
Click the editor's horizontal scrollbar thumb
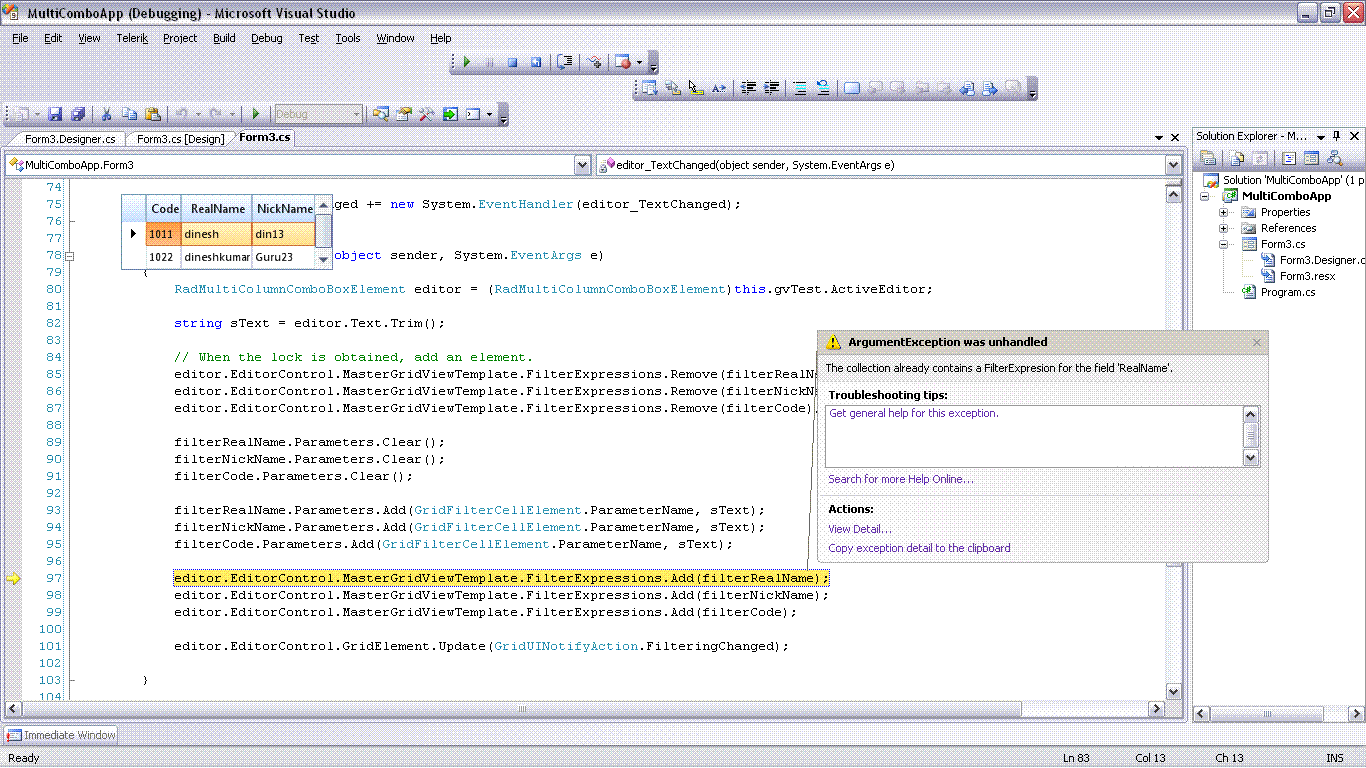coord(520,709)
